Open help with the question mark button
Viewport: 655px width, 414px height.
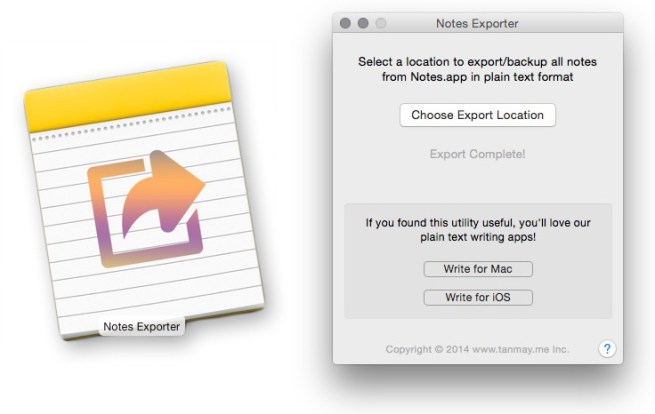[x=606, y=349]
